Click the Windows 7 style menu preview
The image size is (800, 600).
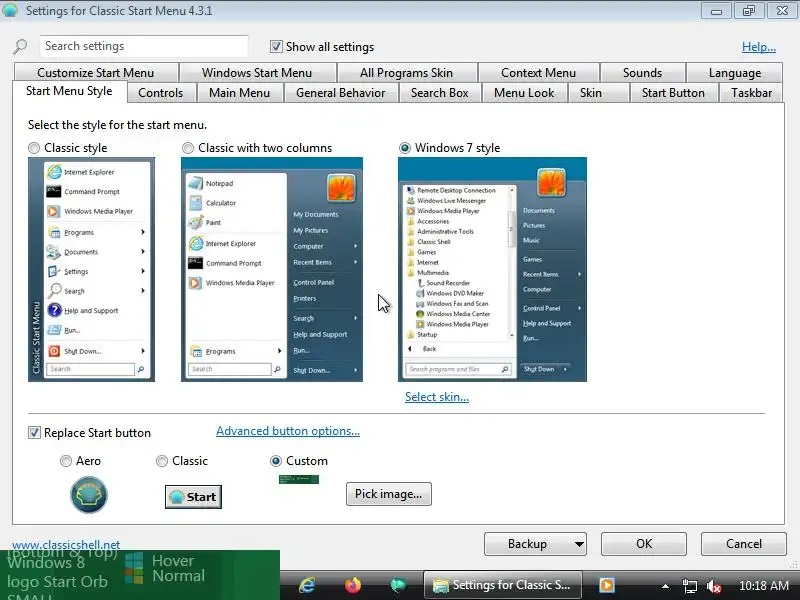tap(492, 269)
